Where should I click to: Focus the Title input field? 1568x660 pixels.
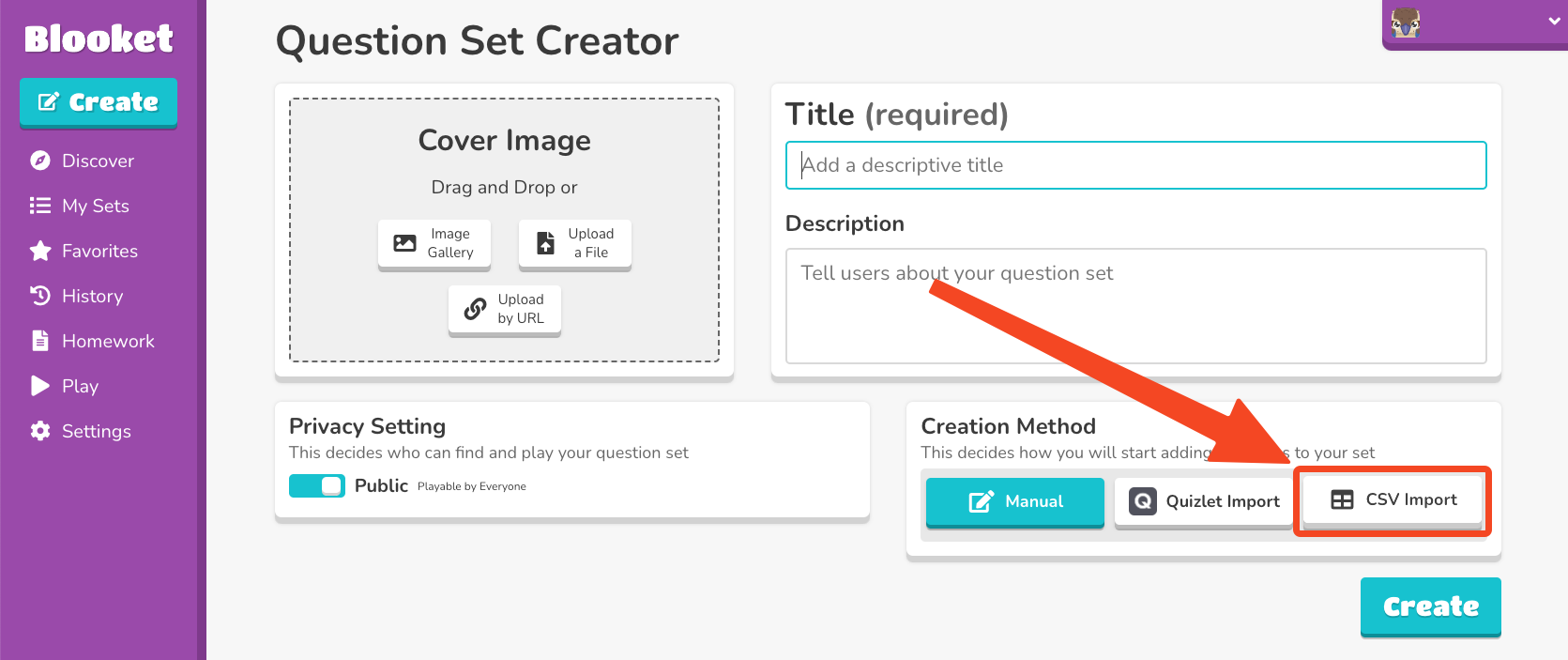point(1135,165)
